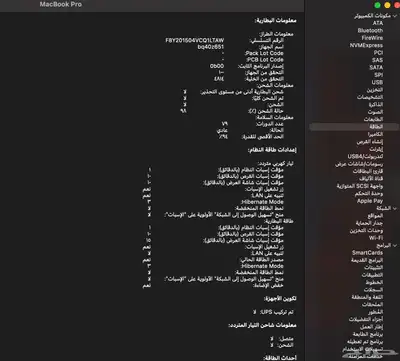Open الصوت audio sidebar entry
Screen dimensions: 400x361
pos(376,112)
